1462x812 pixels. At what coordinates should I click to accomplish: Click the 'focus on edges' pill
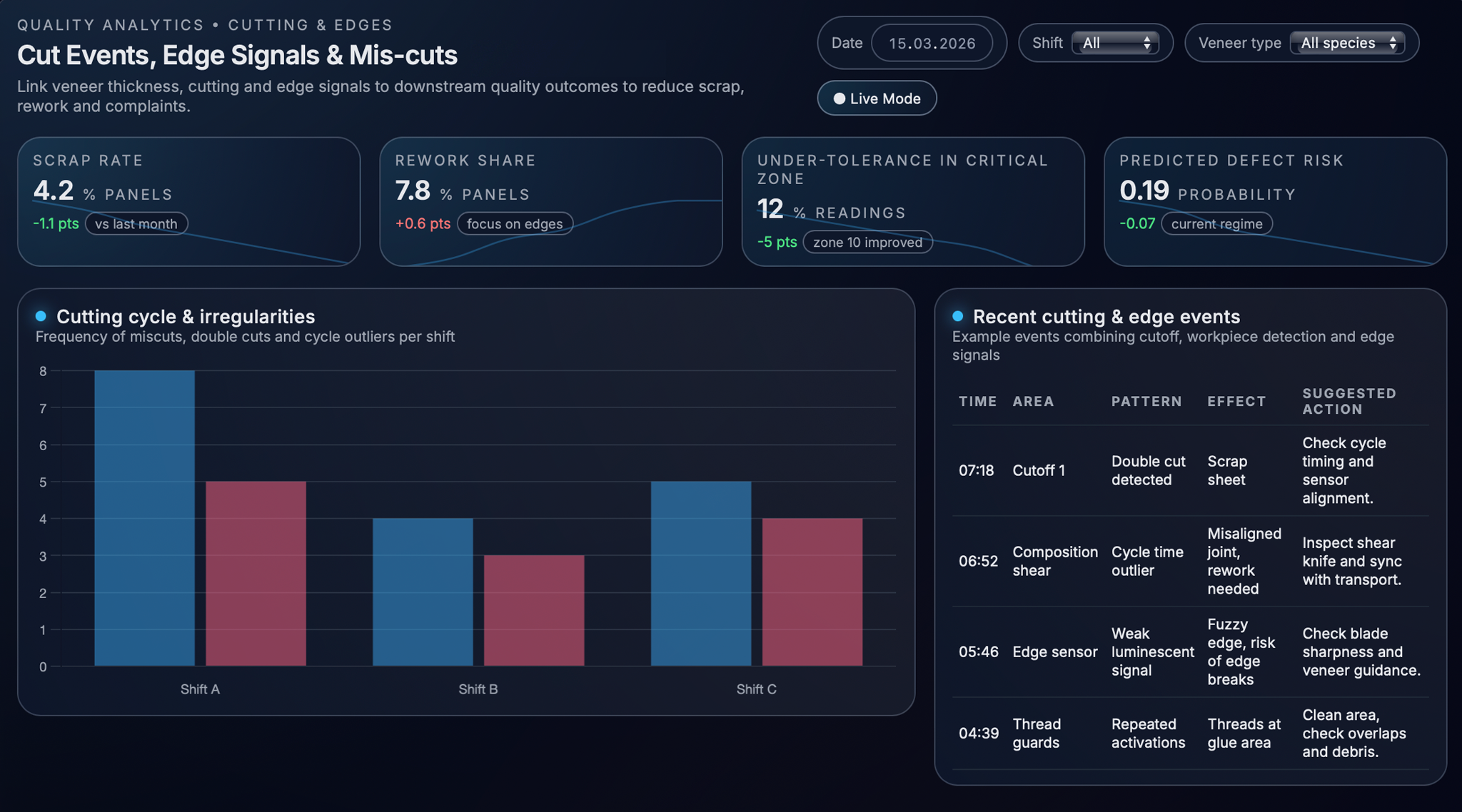[515, 224]
